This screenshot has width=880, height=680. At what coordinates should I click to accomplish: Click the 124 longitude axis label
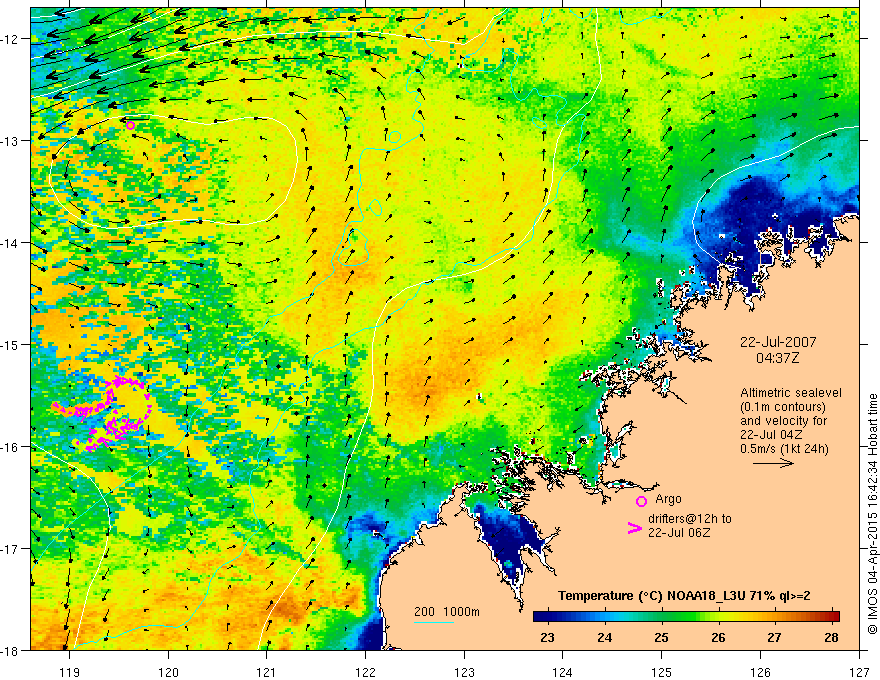[x=563, y=672]
